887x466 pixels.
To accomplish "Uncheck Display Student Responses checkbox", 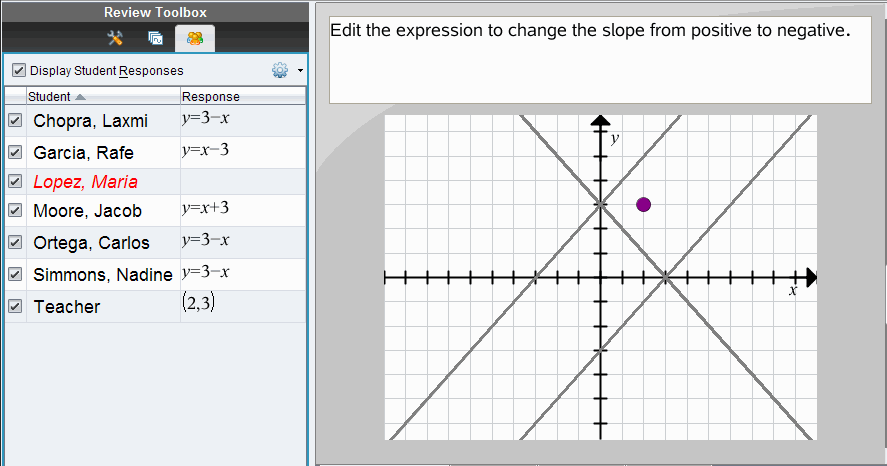I will pyautogui.click(x=19, y=71).
